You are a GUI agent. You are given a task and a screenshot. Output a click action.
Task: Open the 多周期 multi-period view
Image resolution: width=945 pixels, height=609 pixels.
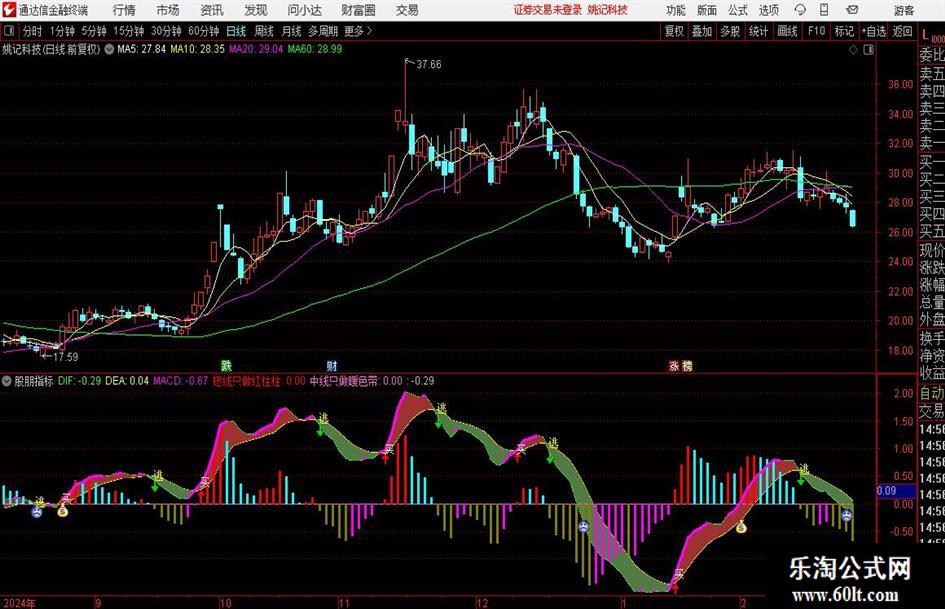click(323, 31)
